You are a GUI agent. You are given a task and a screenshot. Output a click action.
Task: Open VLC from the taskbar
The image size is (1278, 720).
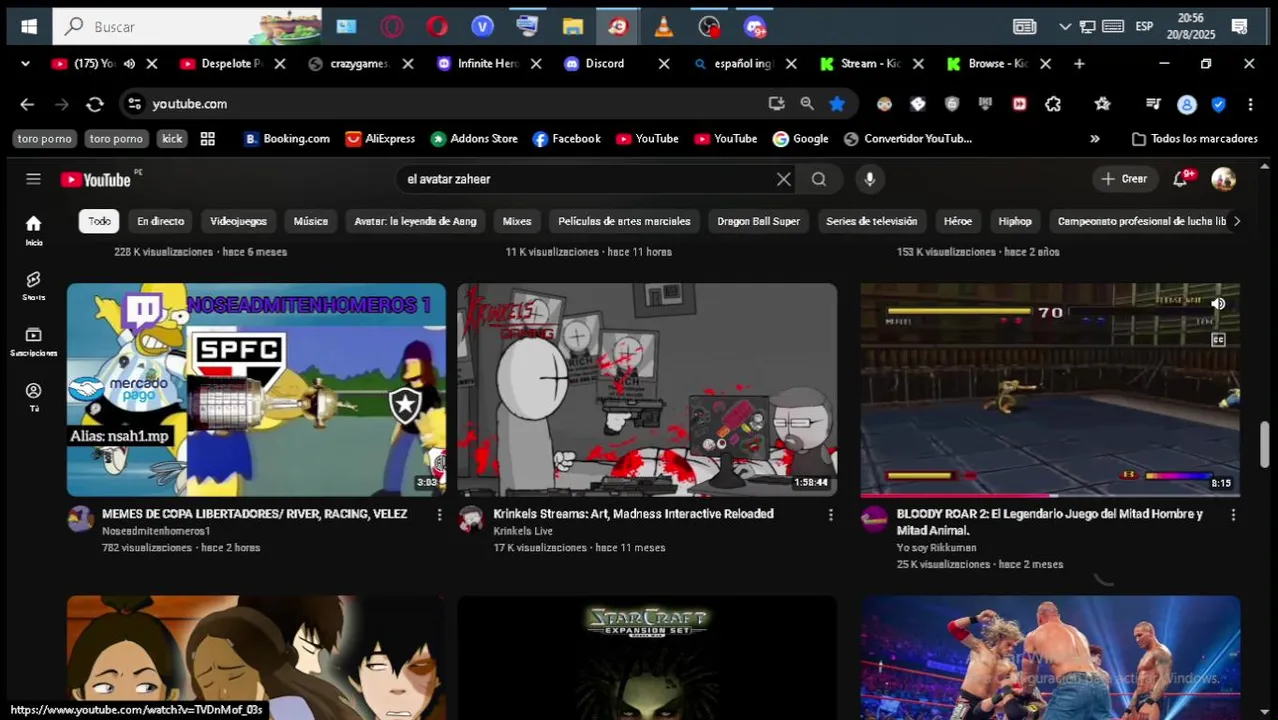(664, 27)
